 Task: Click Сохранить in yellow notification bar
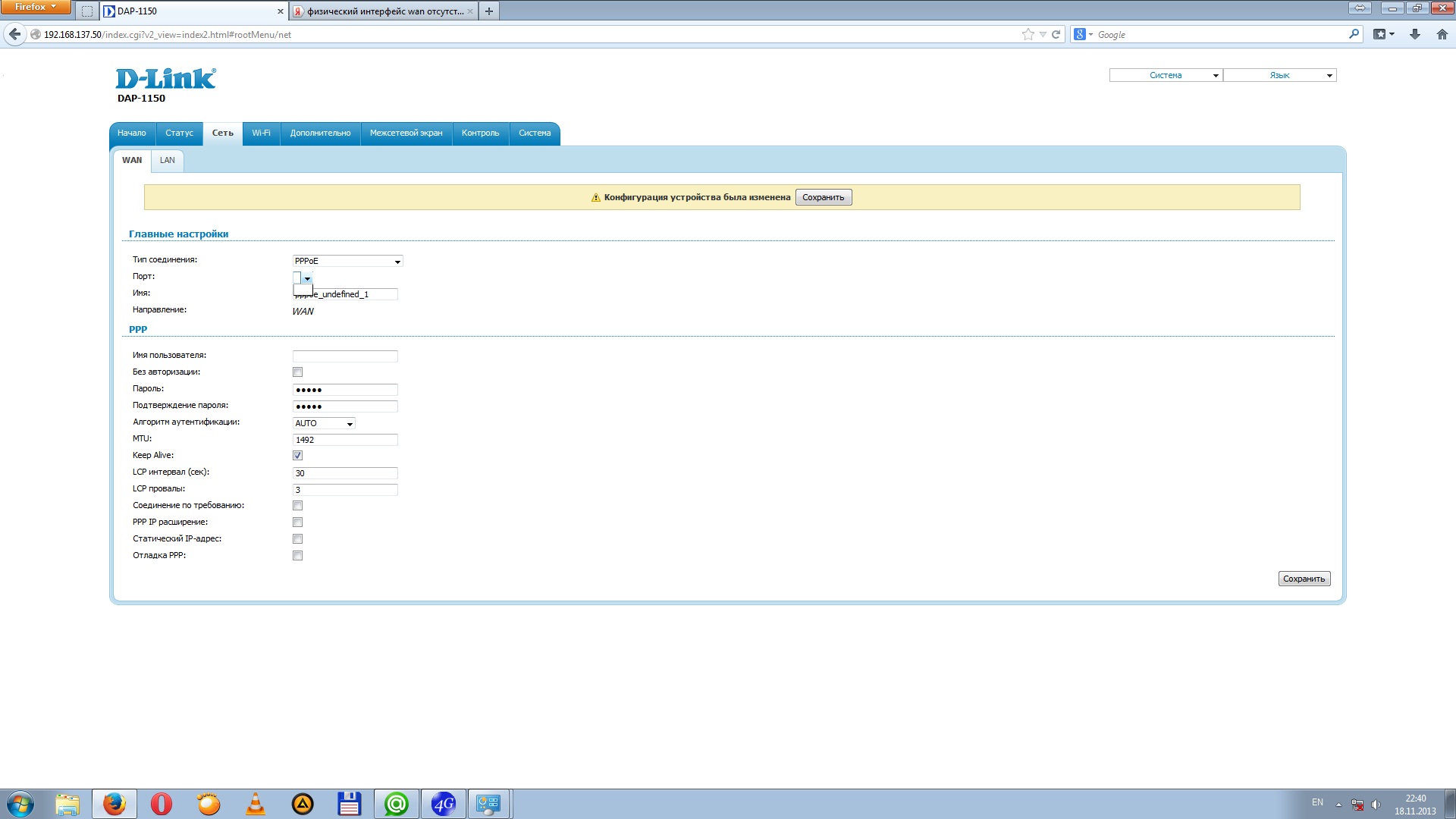[823, 197]
